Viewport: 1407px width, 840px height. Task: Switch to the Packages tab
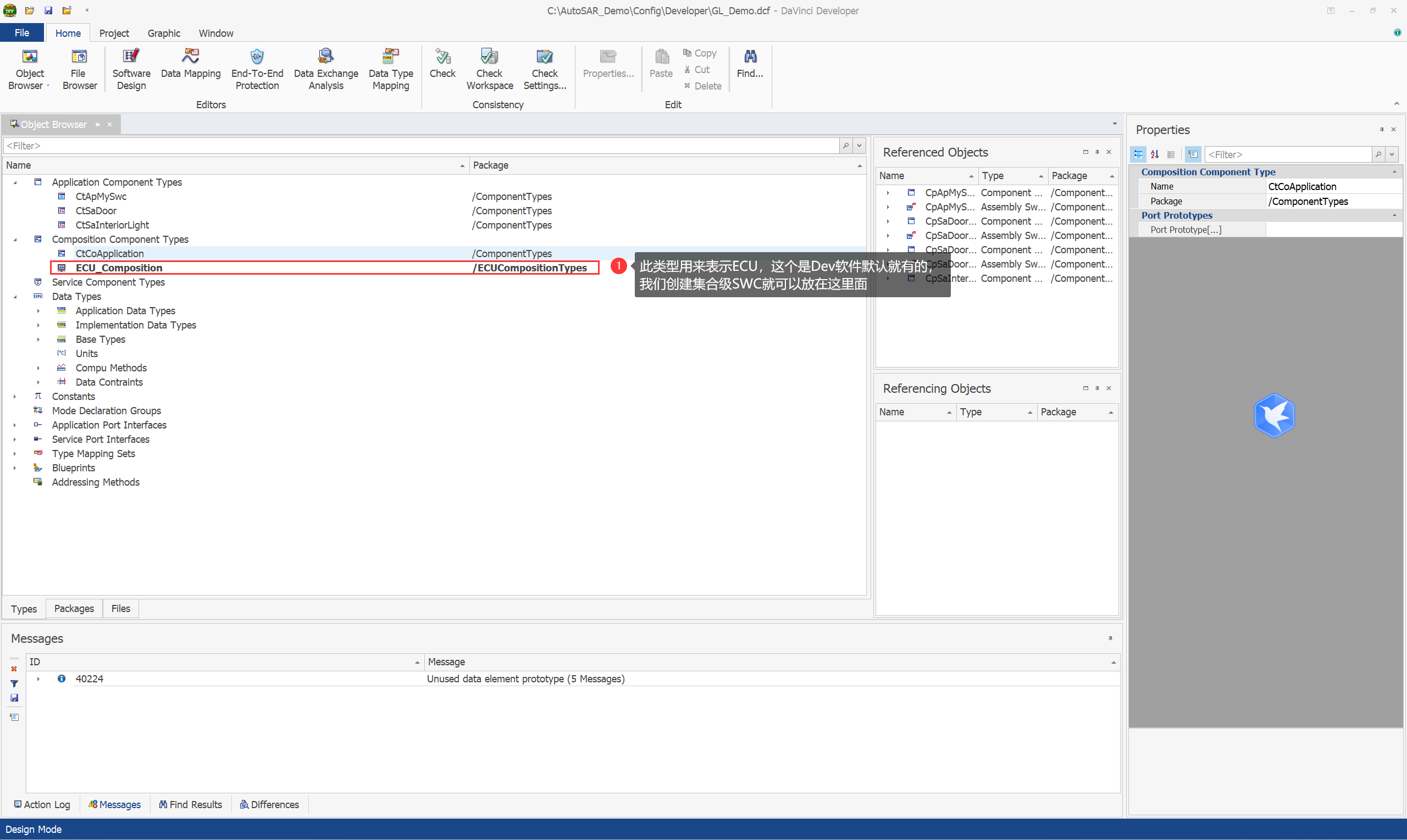[x=74, y=609]
